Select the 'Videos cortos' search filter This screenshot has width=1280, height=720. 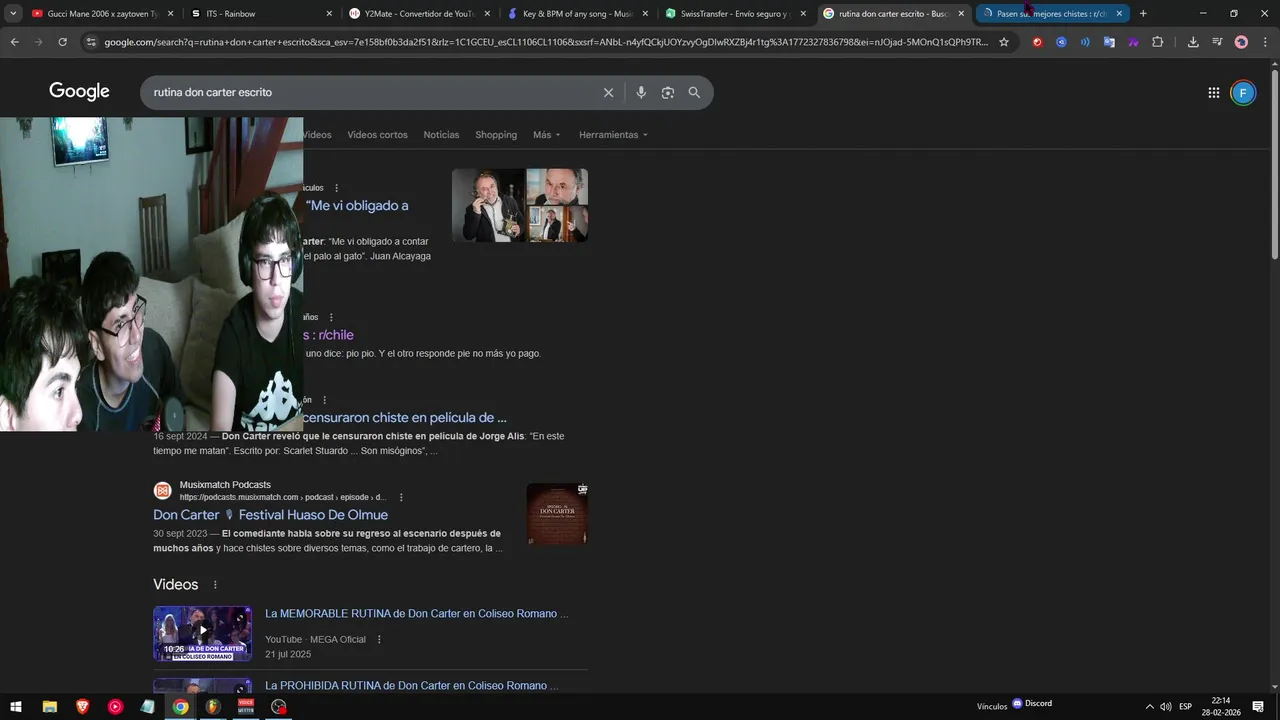(377, 135)
